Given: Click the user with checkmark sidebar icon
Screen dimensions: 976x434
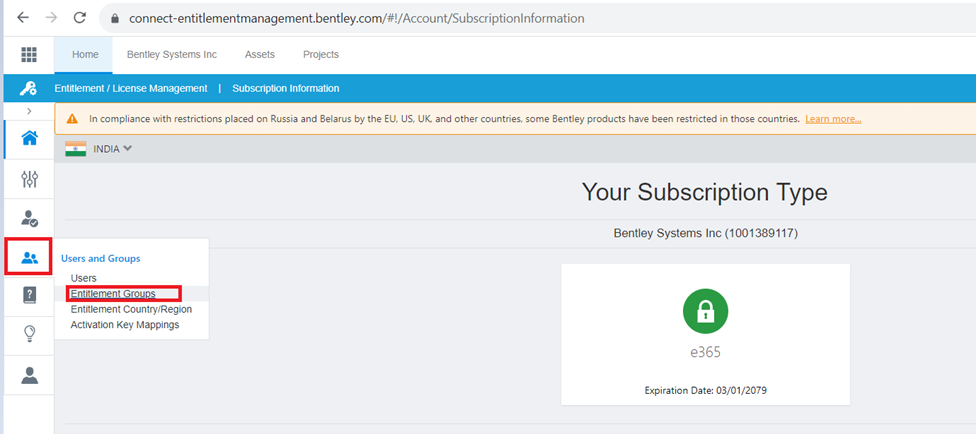Looking at the screenshot, I should pyautogui.click(x=29, y=218).
